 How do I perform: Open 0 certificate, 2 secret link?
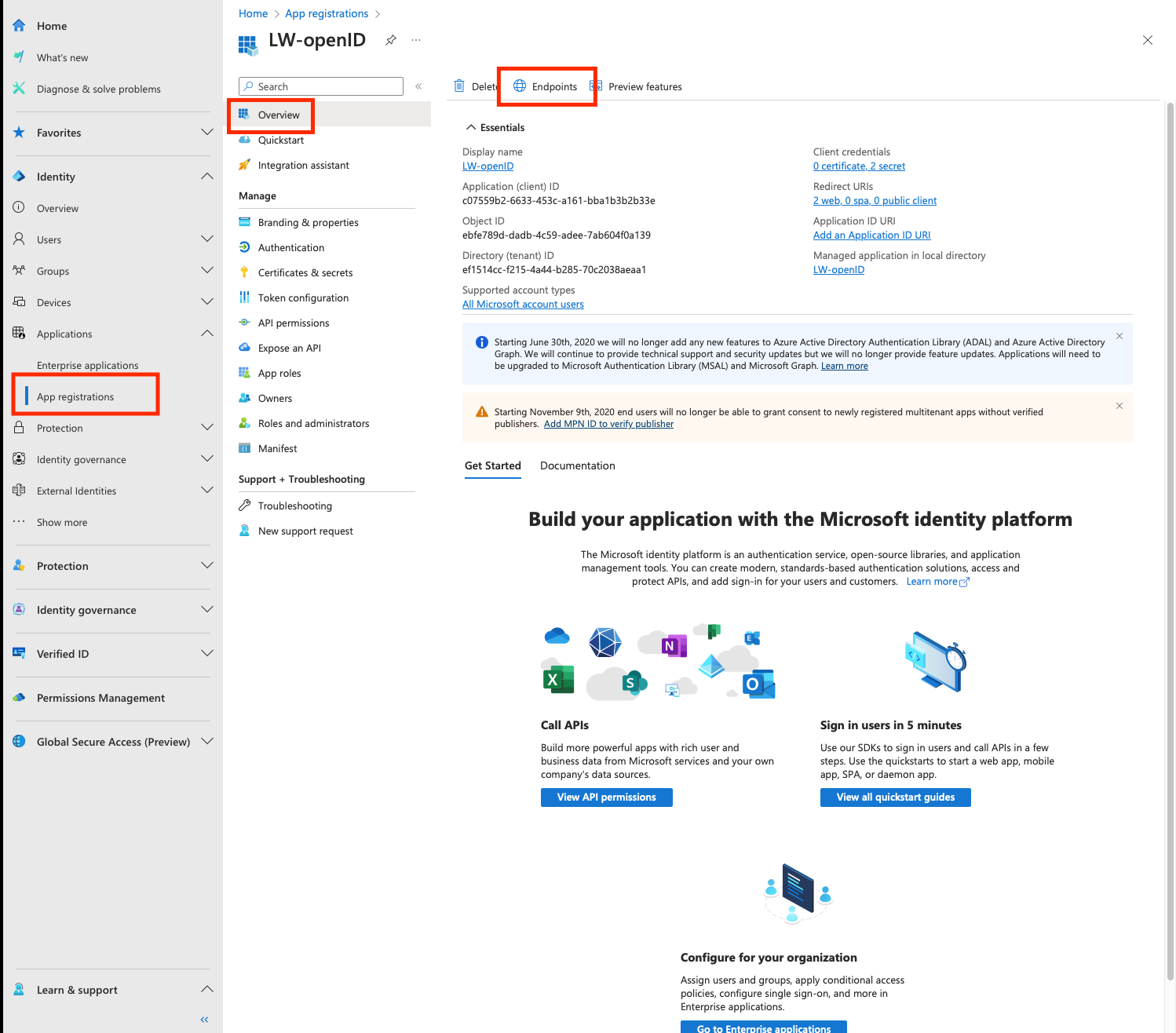pos(859,166)
